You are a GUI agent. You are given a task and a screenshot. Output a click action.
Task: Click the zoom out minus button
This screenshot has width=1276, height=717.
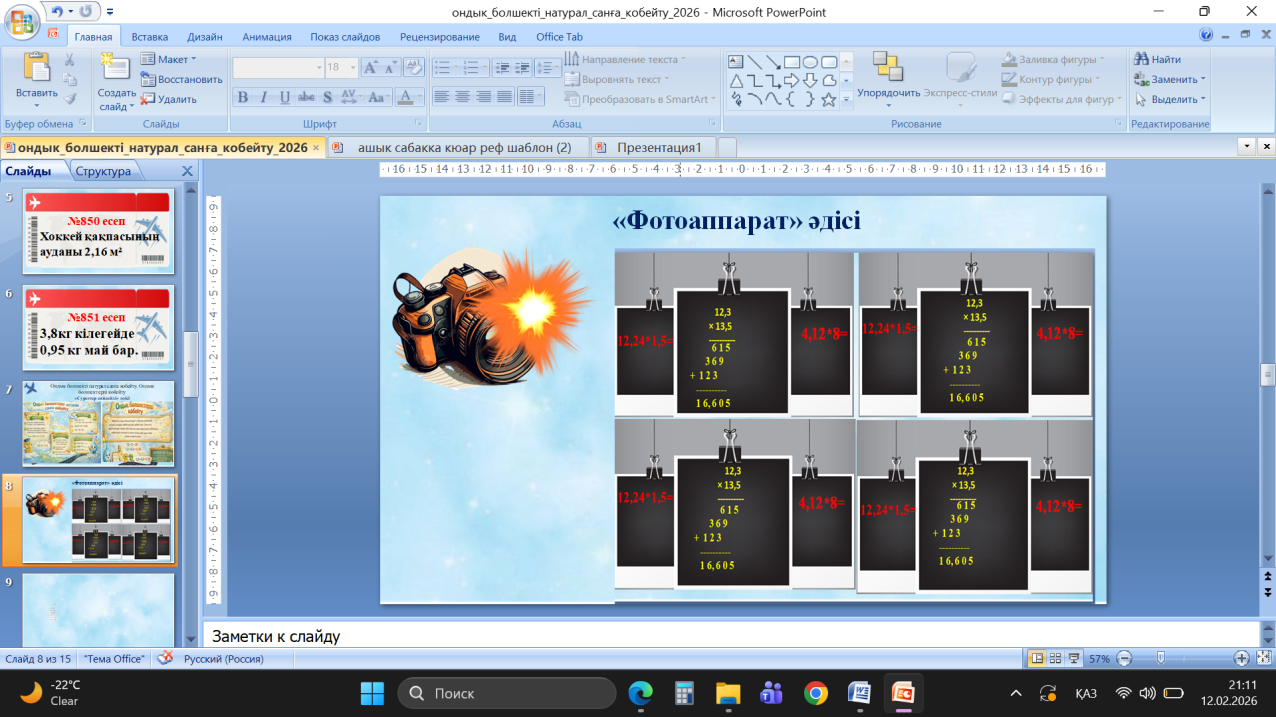(1124, 658)
